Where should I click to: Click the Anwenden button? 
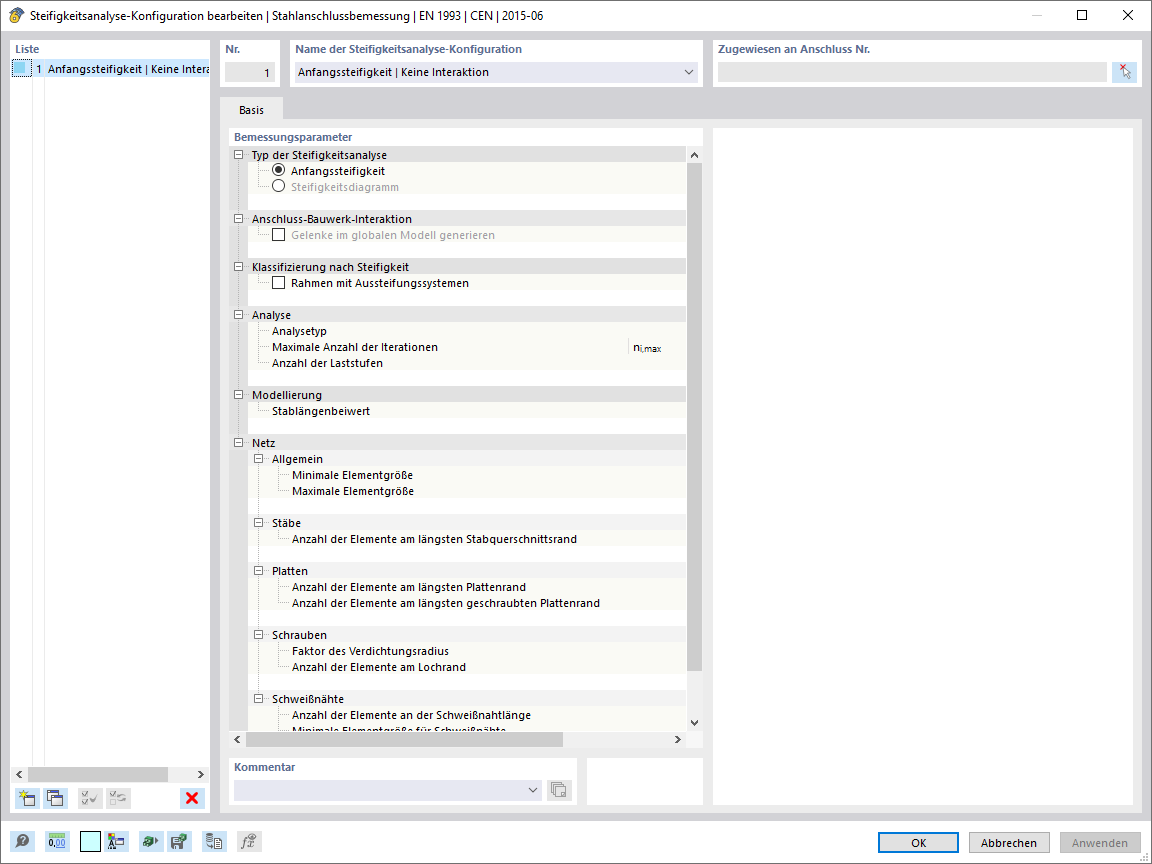tap(1100, 843)
